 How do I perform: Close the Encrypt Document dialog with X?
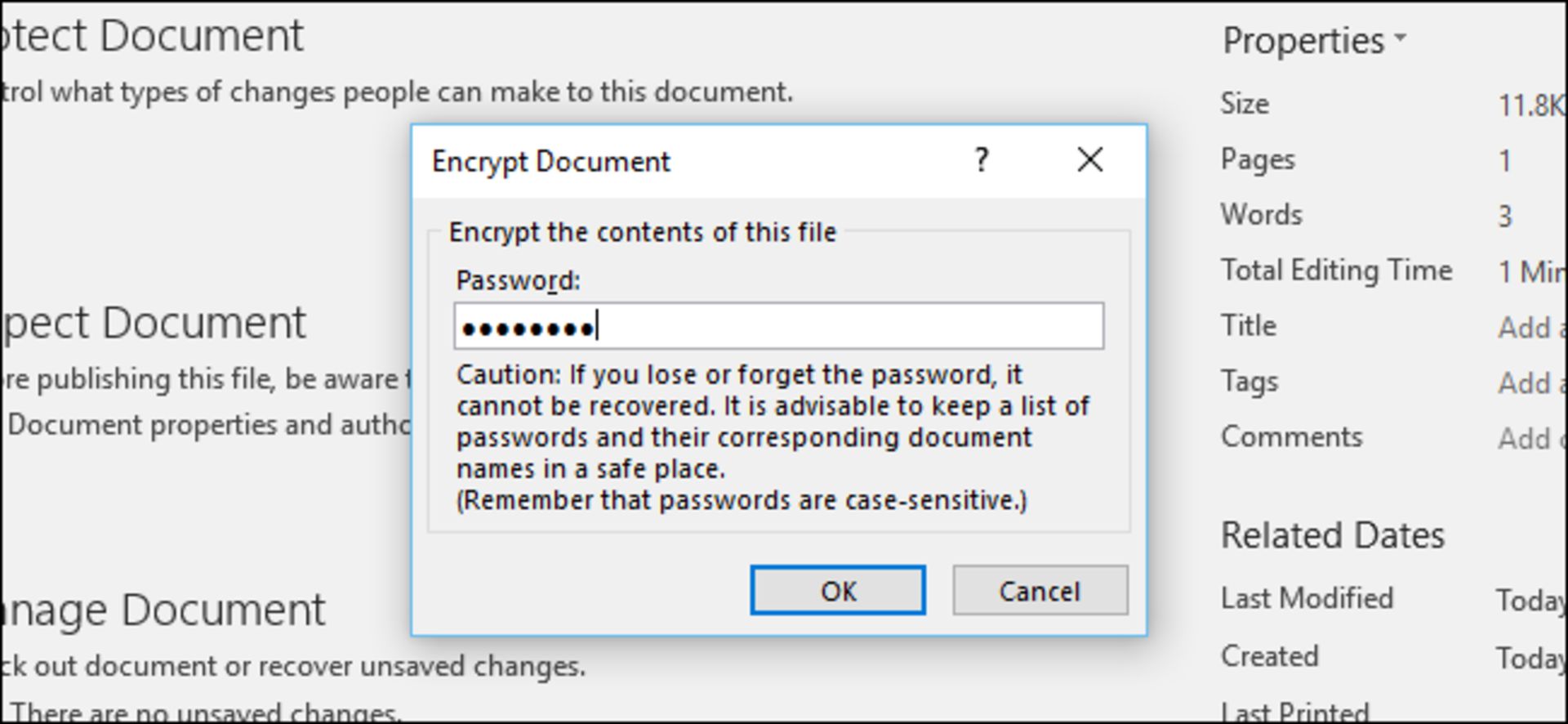coord(1090,160)
